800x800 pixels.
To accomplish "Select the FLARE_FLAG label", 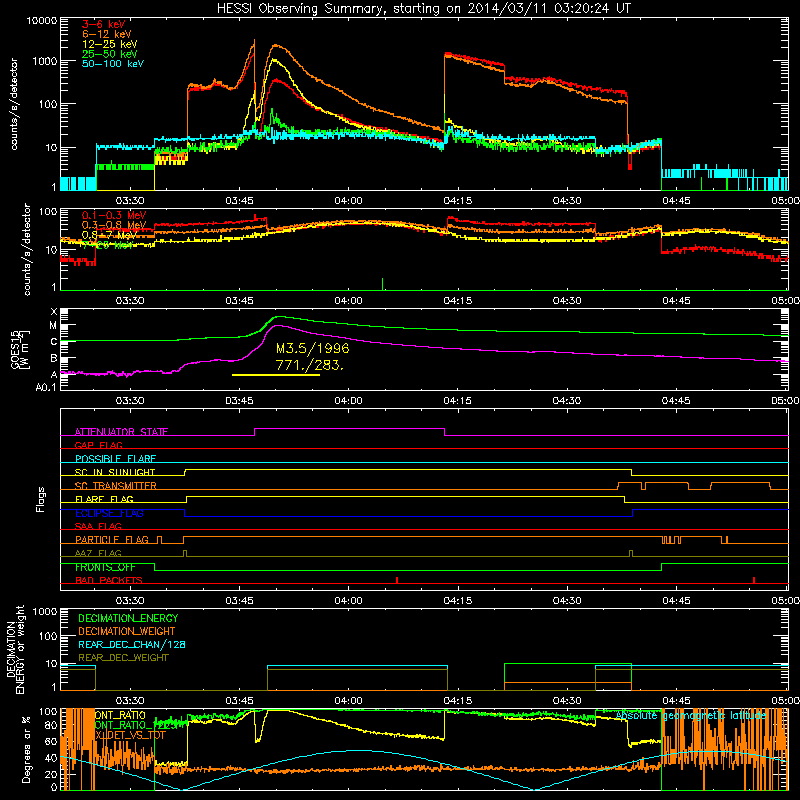I will pos(104,499).
